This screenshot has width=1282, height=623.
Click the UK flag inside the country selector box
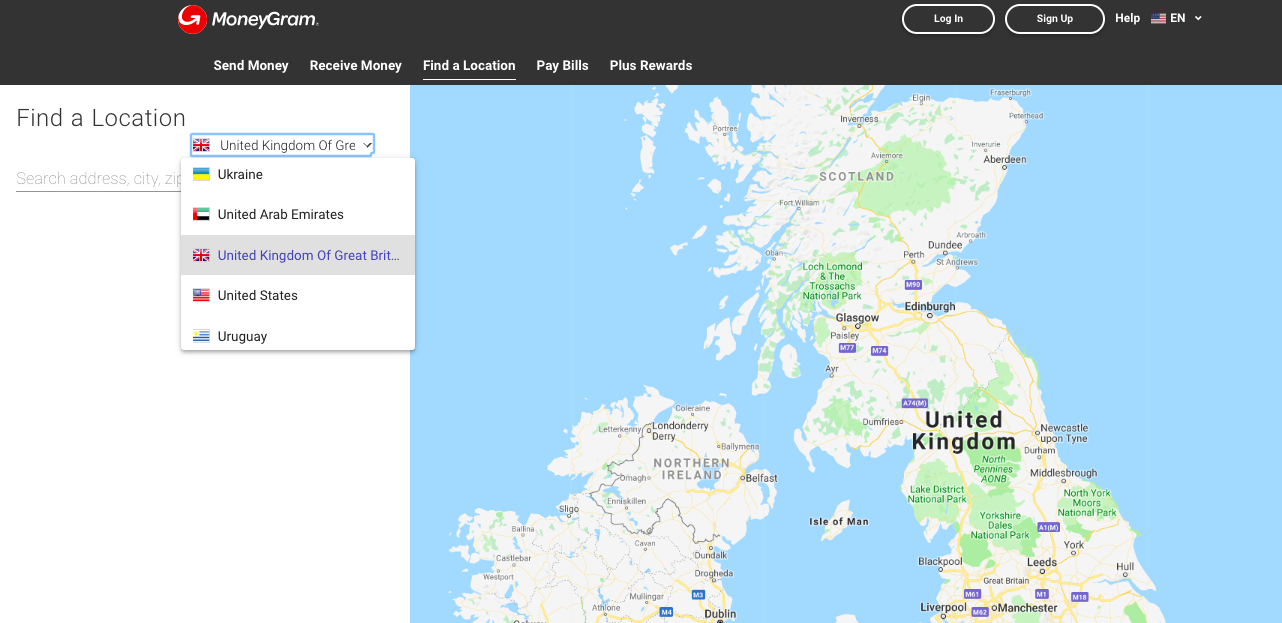199,144
